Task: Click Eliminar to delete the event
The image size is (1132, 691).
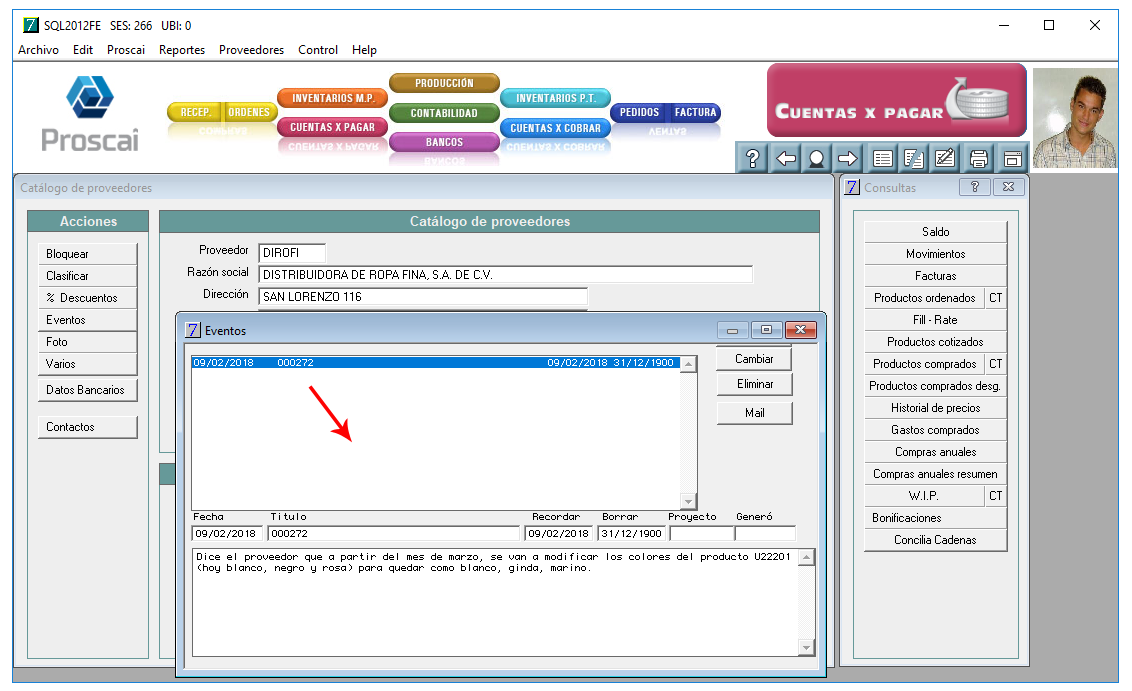Action: click(x=754, y=384)
